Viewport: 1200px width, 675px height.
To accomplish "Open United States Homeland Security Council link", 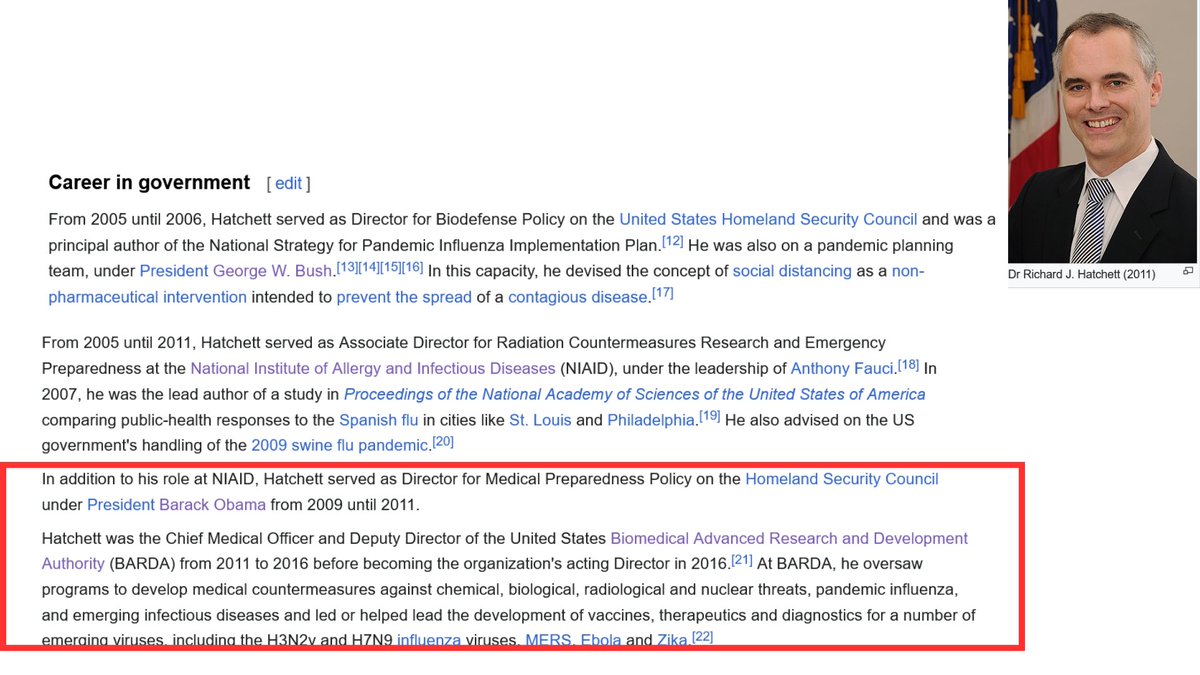I will point(767,219).
